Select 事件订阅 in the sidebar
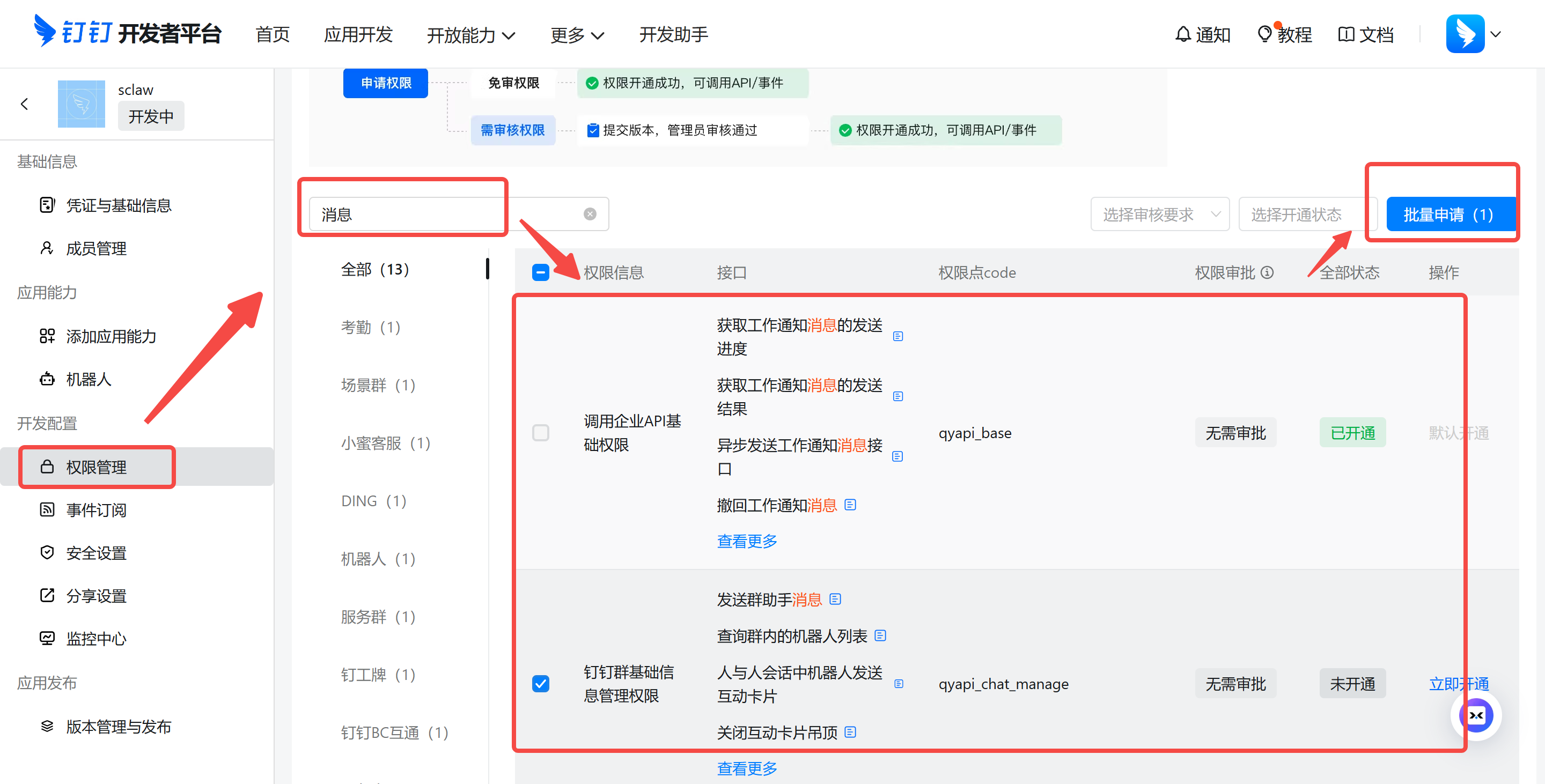 (x=96, y=509)
